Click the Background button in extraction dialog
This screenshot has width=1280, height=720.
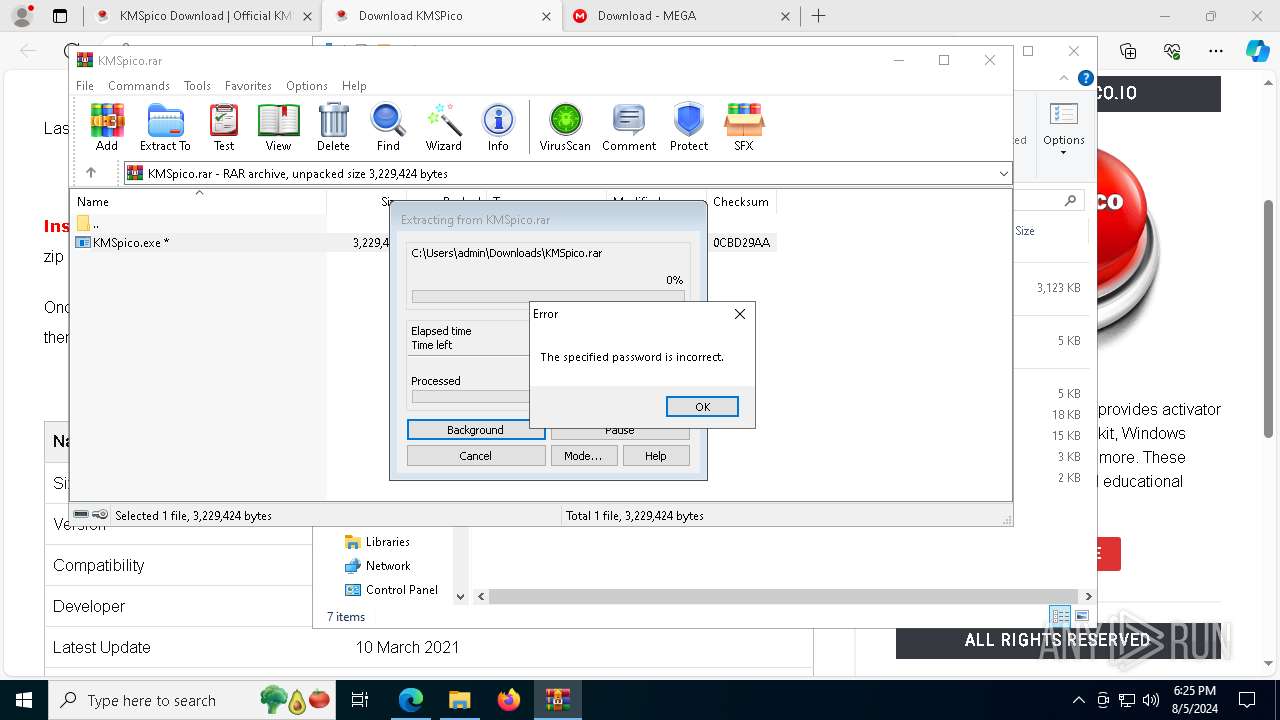[x=476, y=430]
